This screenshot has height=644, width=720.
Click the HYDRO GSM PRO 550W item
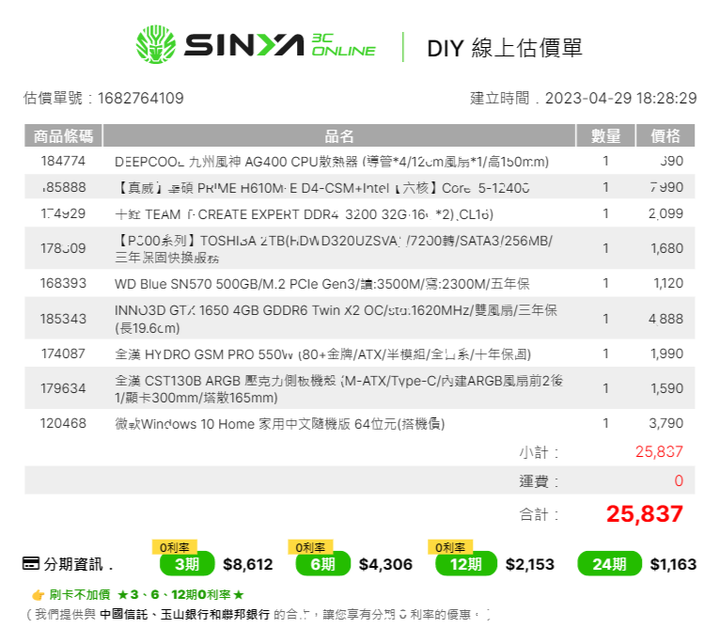coord(323,354)
